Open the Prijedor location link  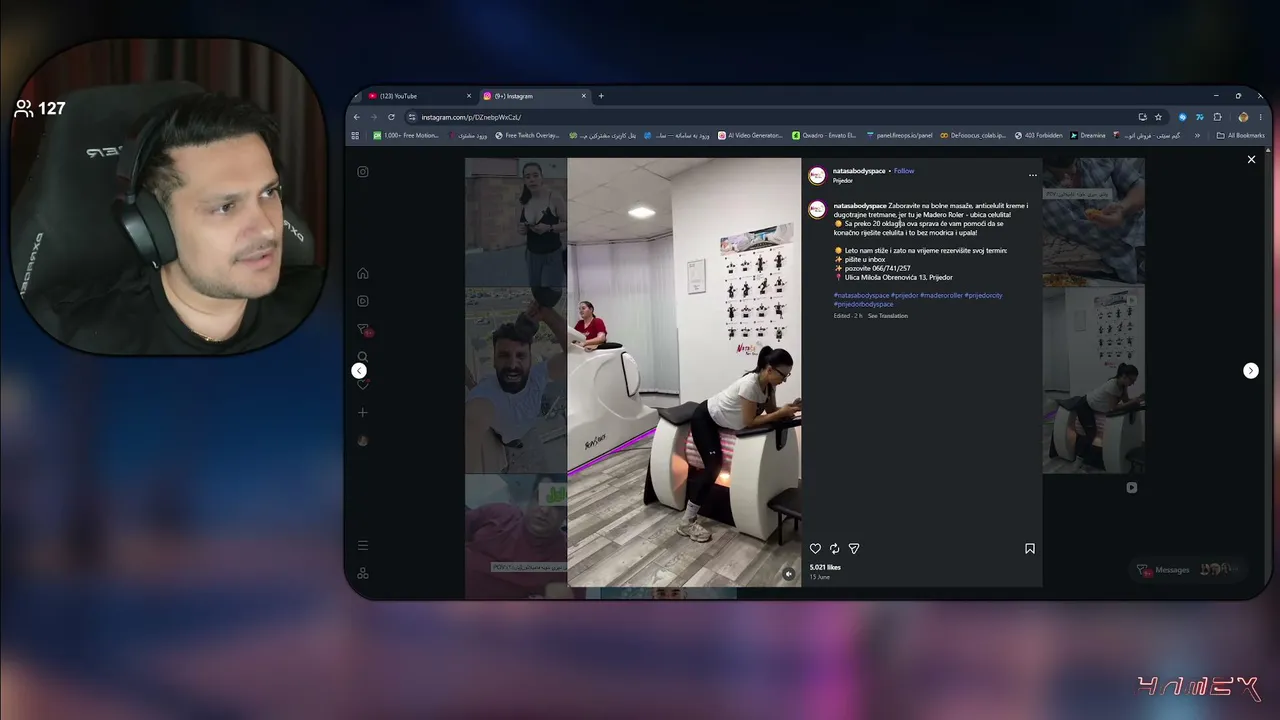[x=843, y=181]
